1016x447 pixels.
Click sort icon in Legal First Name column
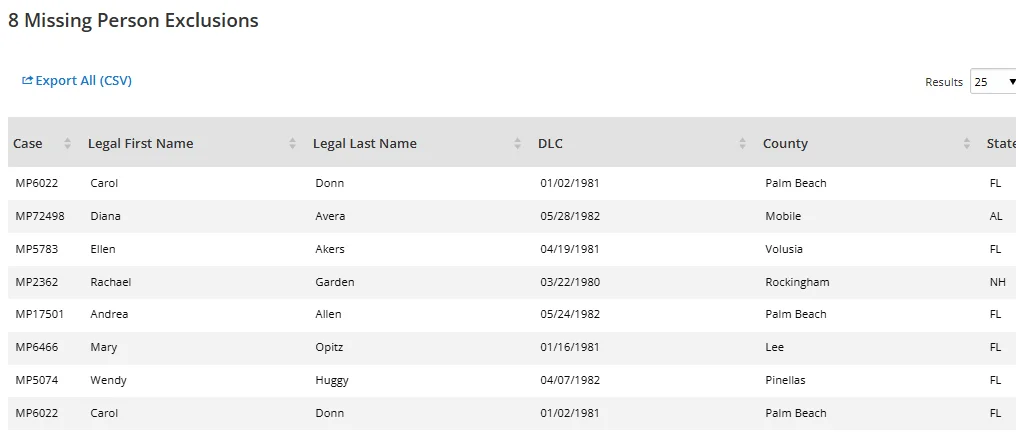pos(292,144)
